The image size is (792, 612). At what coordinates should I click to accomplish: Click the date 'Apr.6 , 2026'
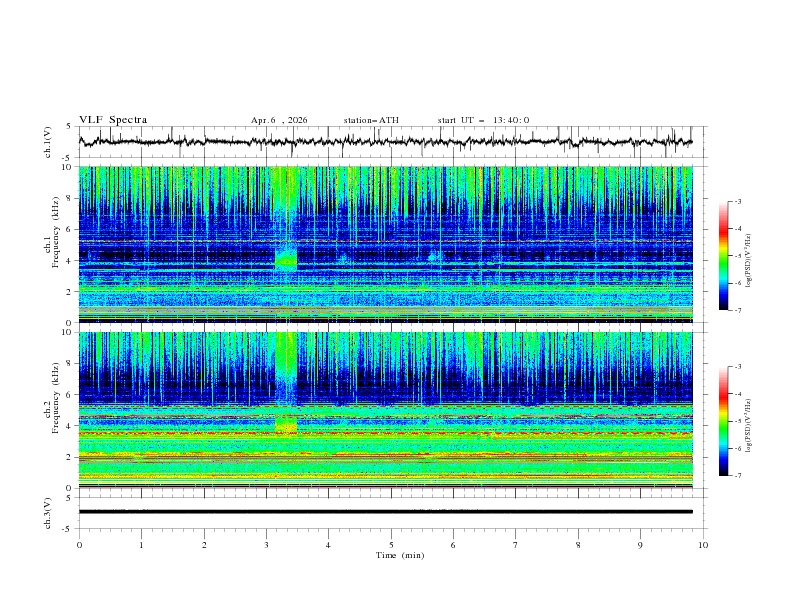coord(279,120)
